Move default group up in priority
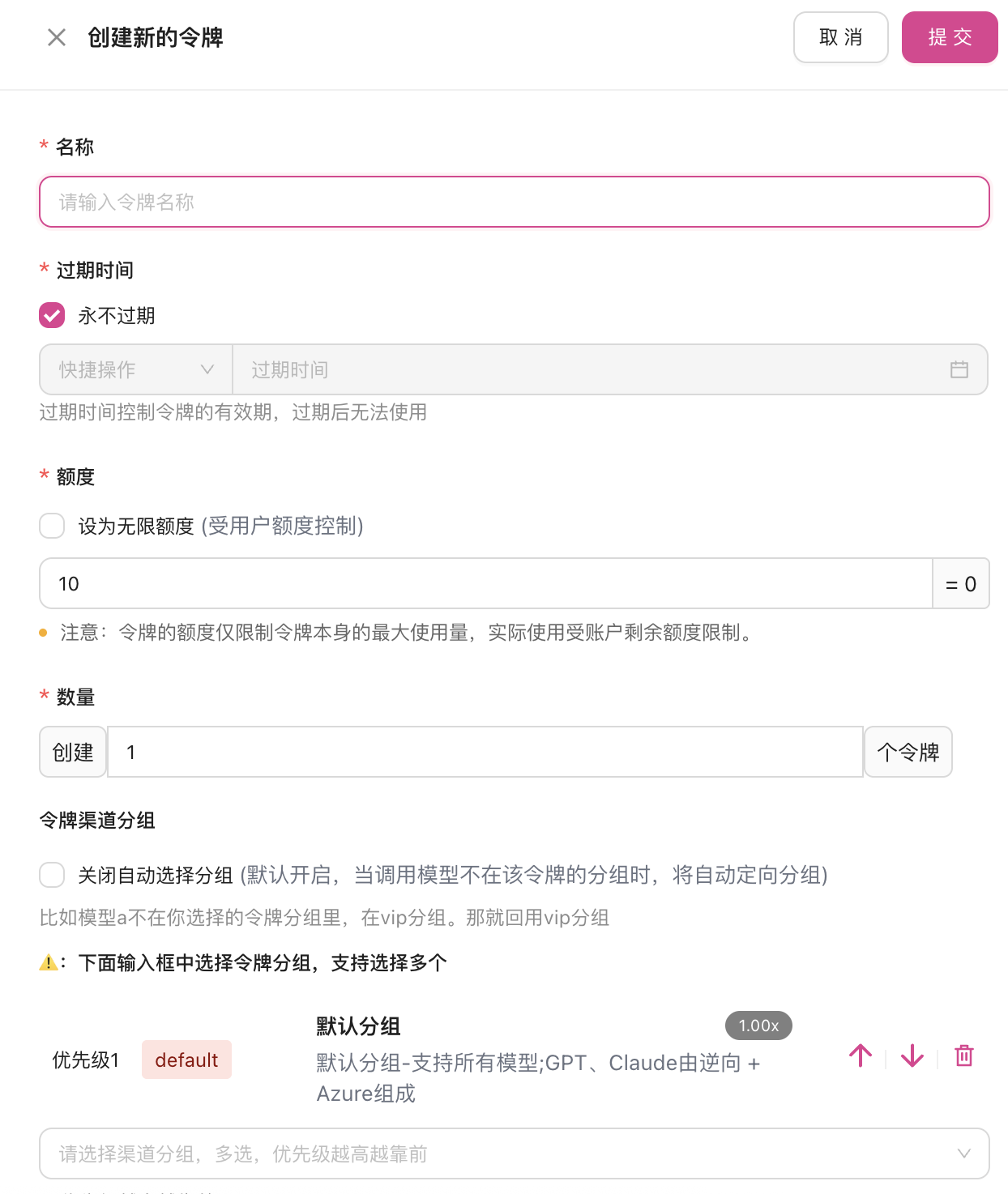 (861, 1055)
